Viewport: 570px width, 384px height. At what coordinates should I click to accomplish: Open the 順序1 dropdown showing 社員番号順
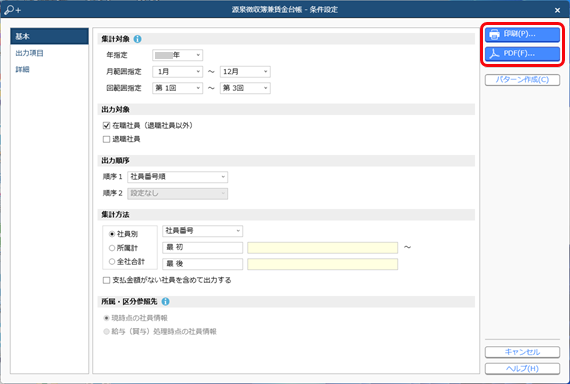tap(177, 177)
